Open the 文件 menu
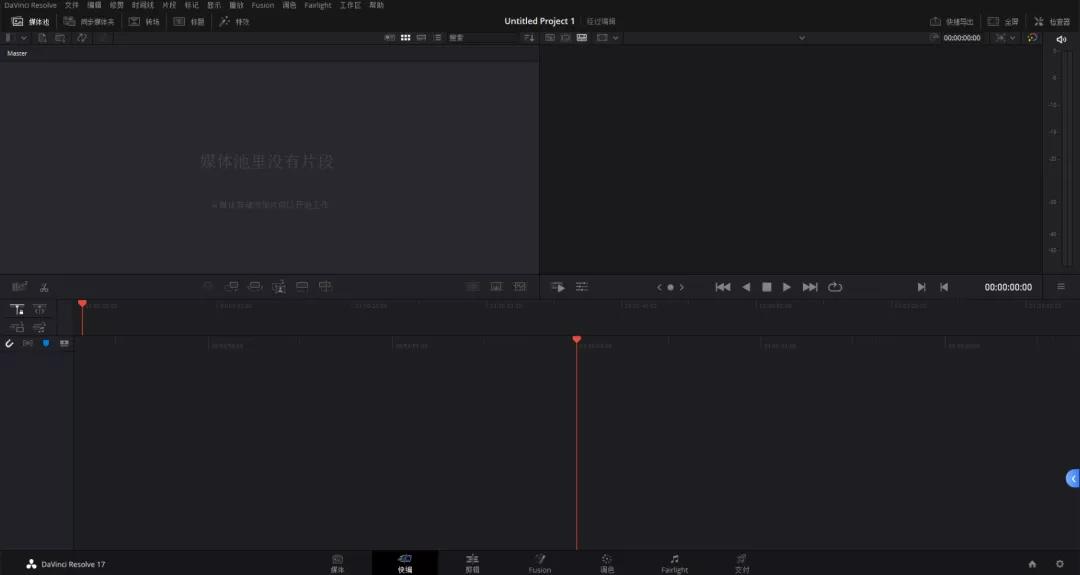This screenshot has width=1080, height=575. [x=72, y=5]
